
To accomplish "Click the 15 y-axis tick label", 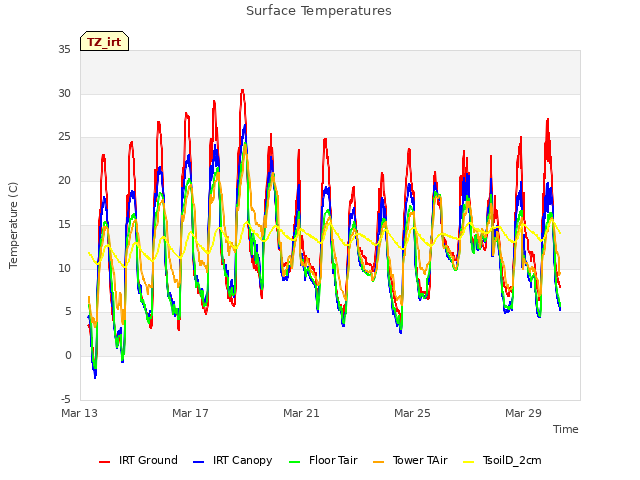I will [x=64, y=224].
